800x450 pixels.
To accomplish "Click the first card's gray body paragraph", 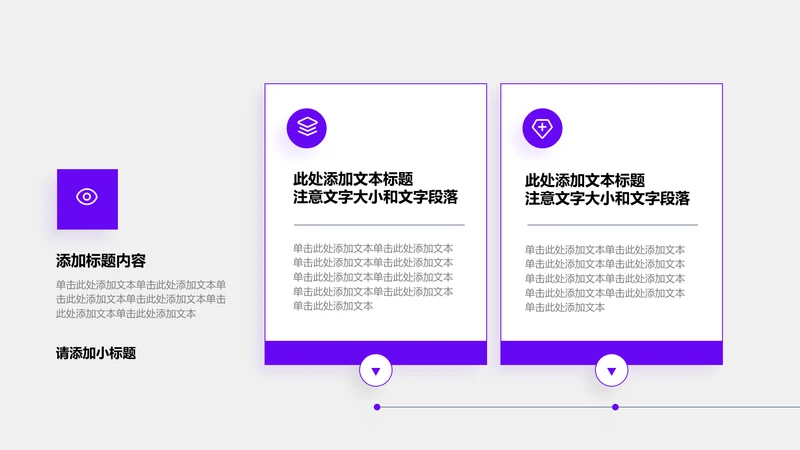I will (x=373, y=277).
